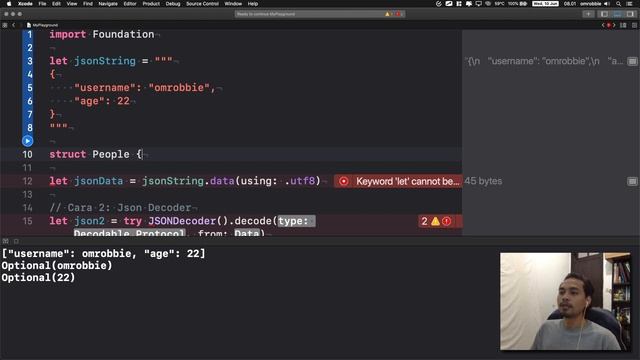Click the 'struct People {' code line
Viewport: 640px width, 360px height.
(x=96, y=154)
